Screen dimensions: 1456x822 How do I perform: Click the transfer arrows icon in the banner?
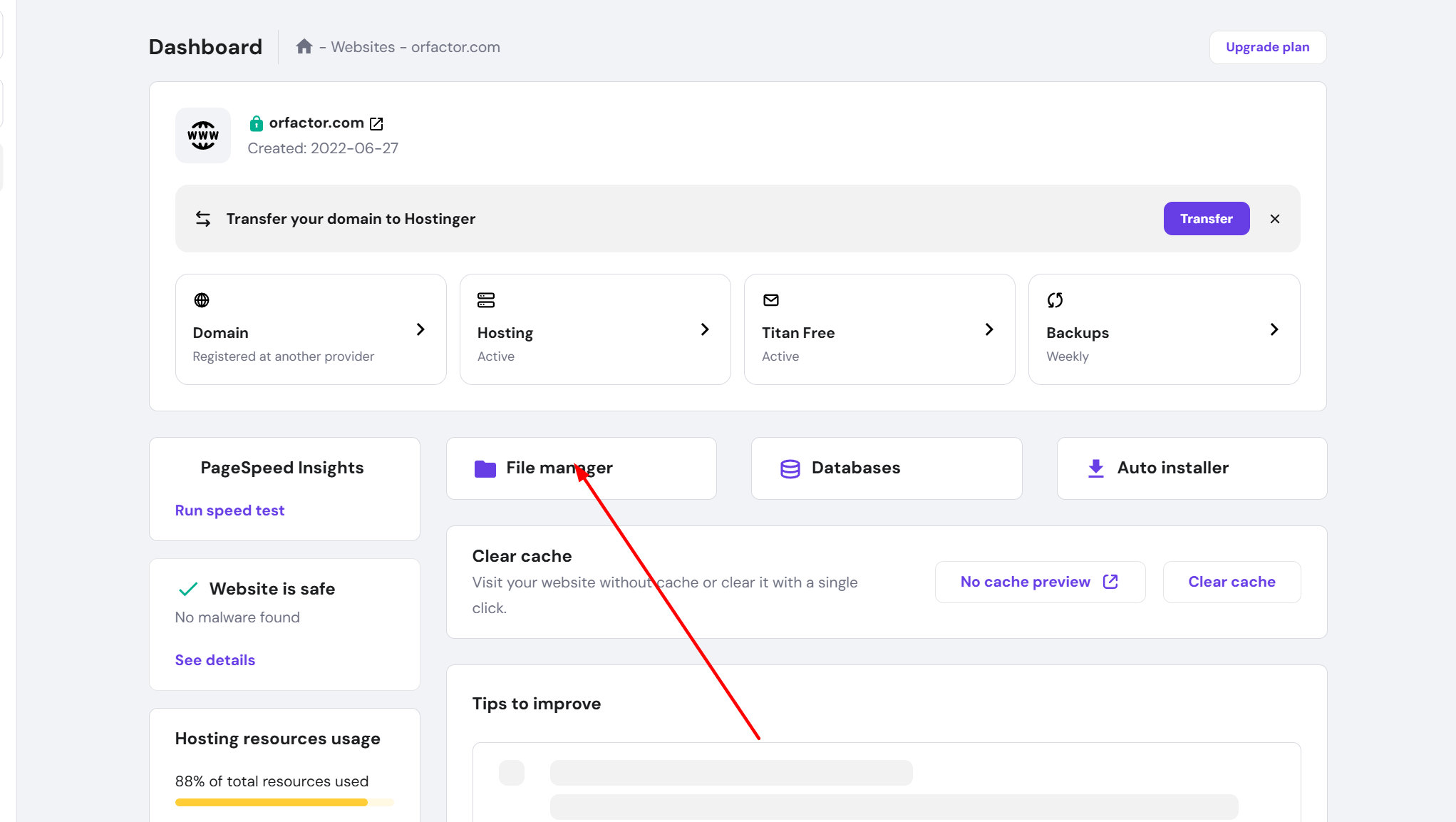coord(203,218)
